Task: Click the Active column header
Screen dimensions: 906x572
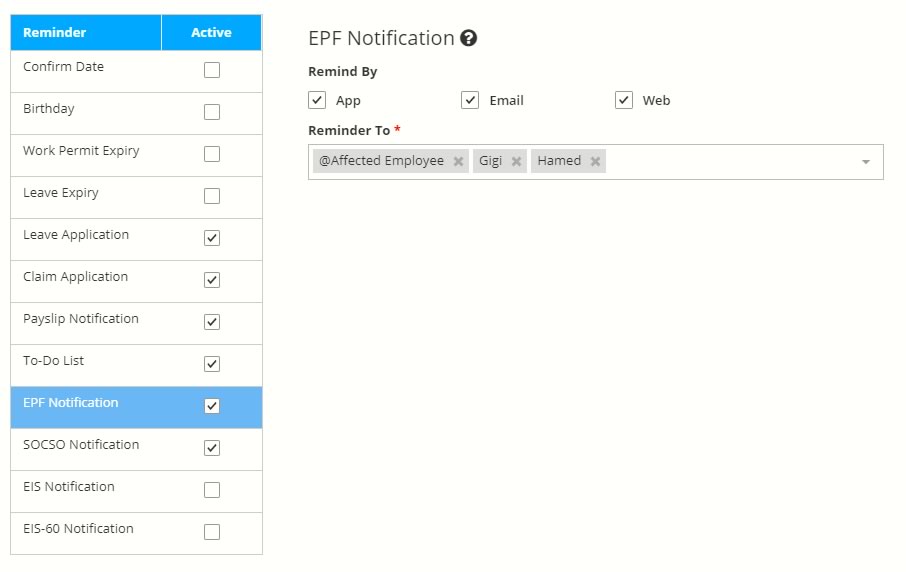Action: click(211, 33)
